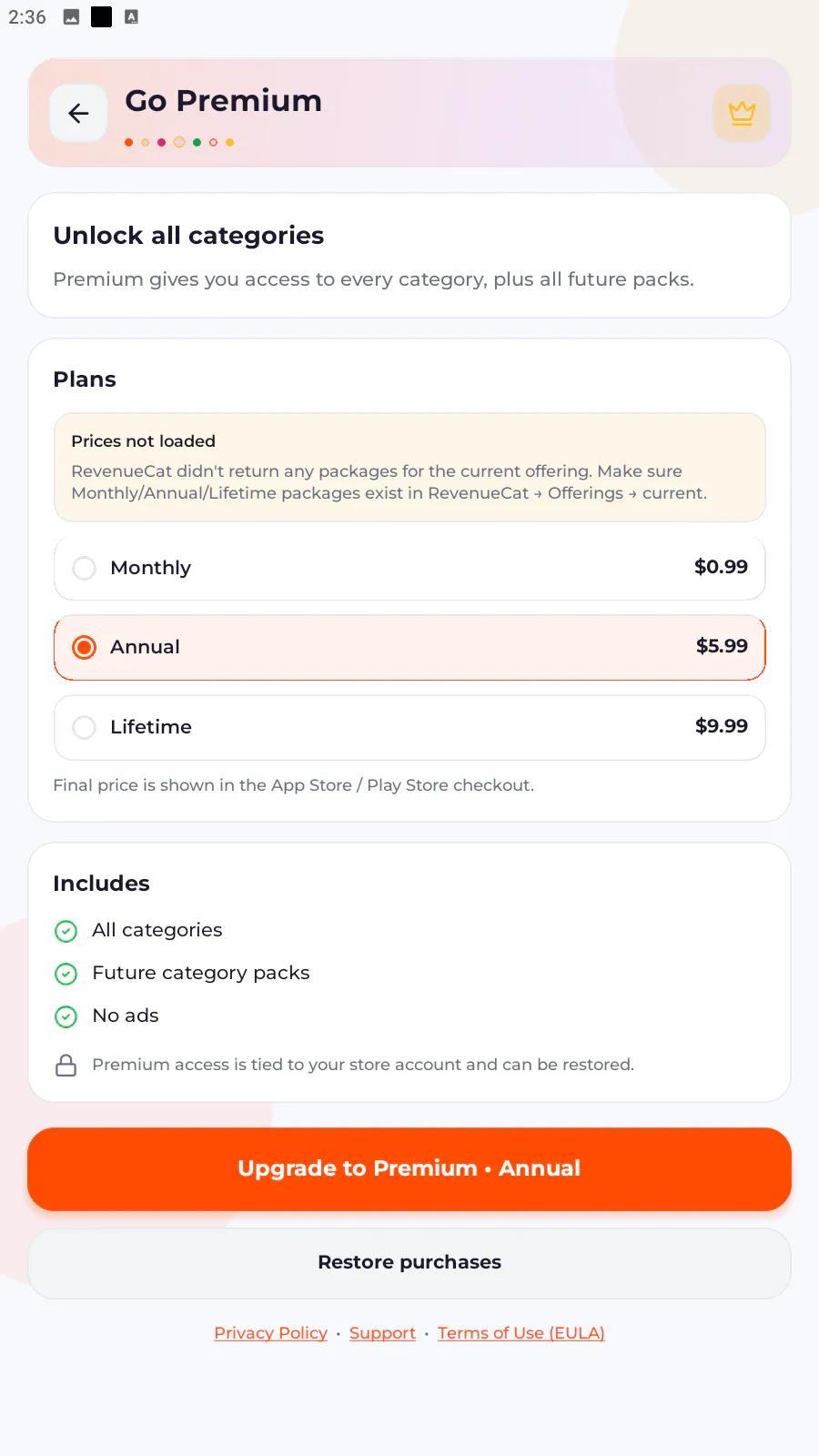Tap the lock icon beside store account note
The image size is (819, 1456).
click(x=66, y=1065)
